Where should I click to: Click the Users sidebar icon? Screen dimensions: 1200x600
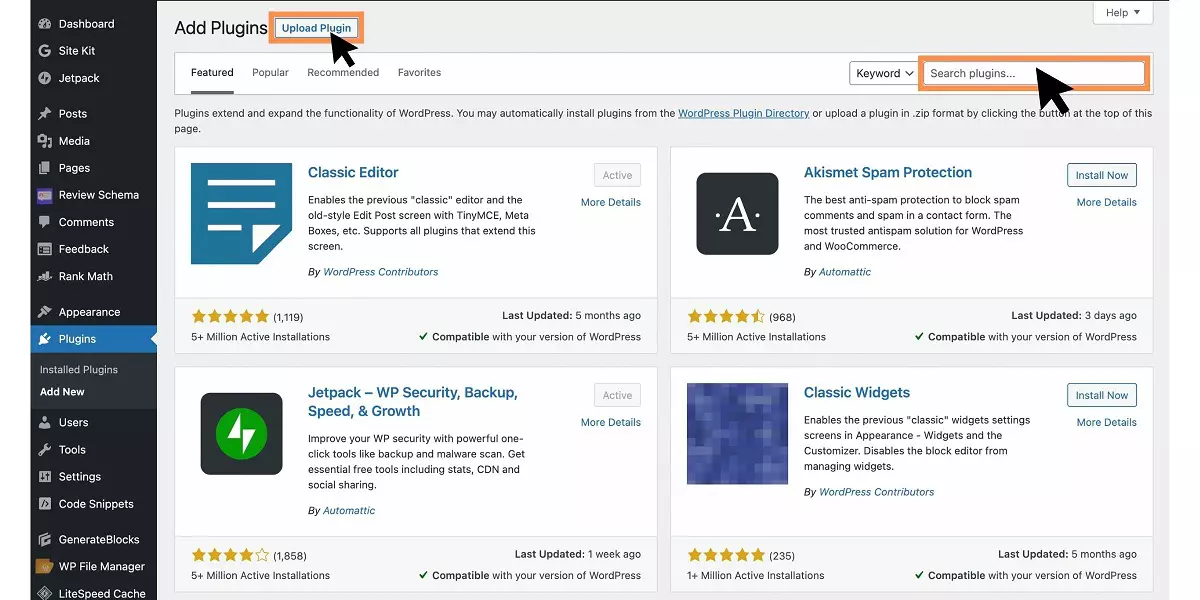point(44,423)
